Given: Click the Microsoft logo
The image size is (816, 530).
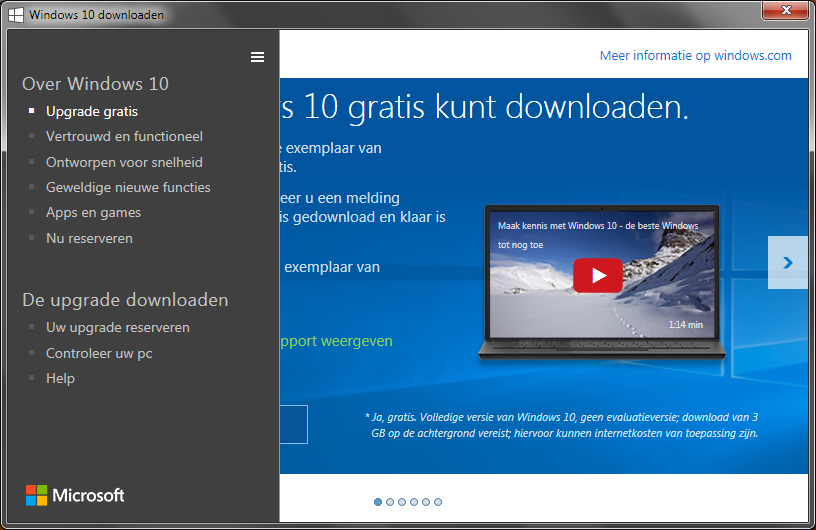Looking at the screenshot, I should coord(75,495).
